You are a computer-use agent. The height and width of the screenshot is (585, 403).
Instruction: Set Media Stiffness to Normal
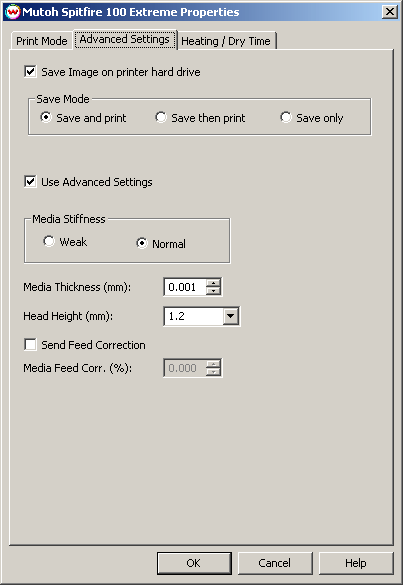pyautogui.click(x=142, y=243)
